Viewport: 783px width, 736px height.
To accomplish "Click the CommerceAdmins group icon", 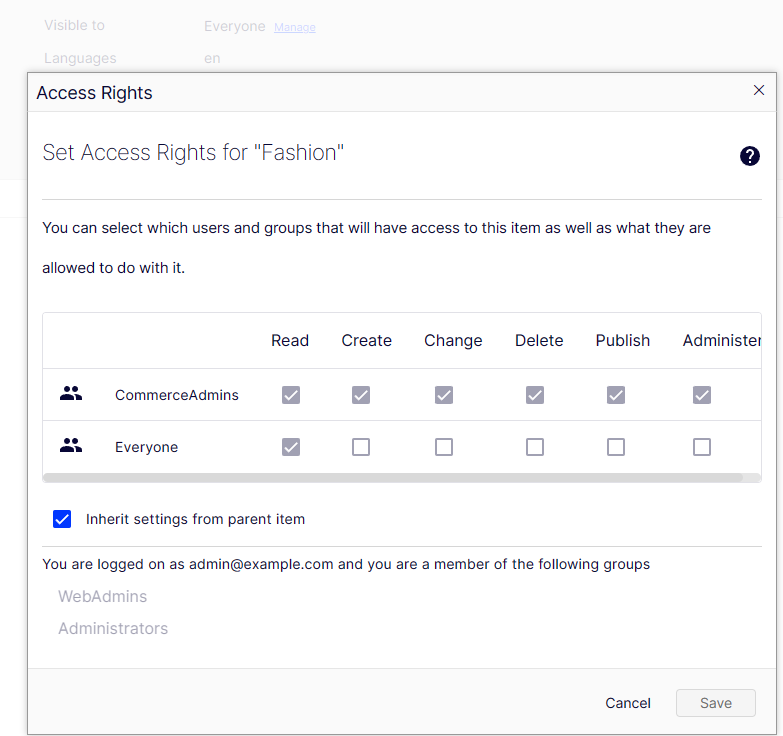I will (71, 394).
